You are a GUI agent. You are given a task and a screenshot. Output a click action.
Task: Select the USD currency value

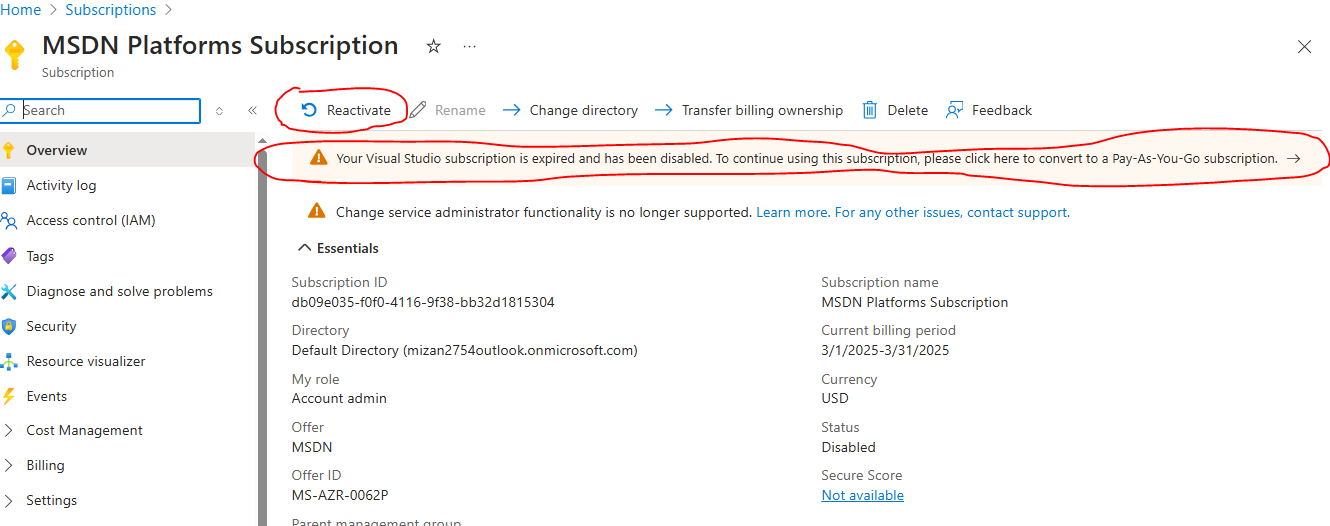click(835, 398)
